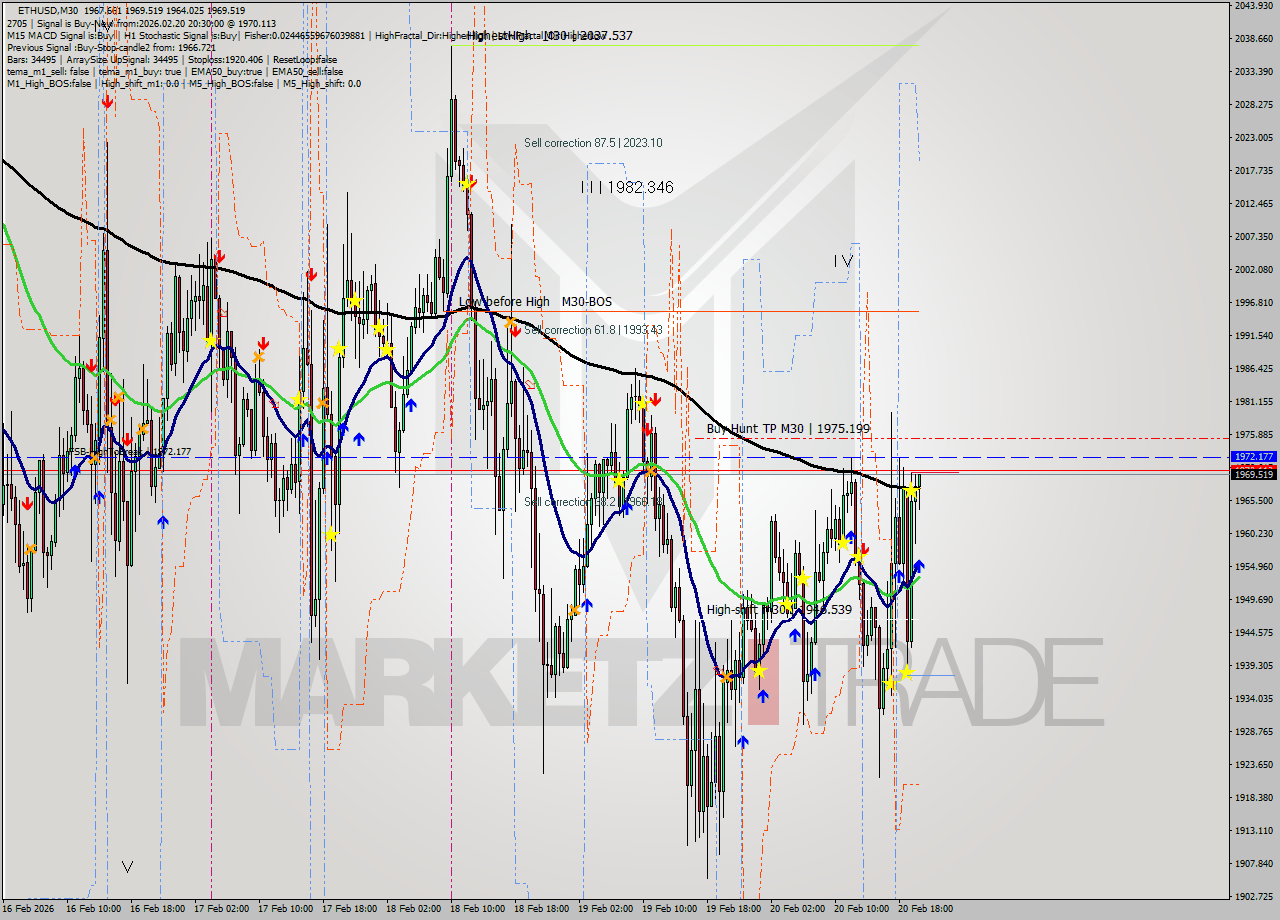The image size is (1280, 920).
Task: Click the Sell correction 87.5 label
Action: point(592,143)
